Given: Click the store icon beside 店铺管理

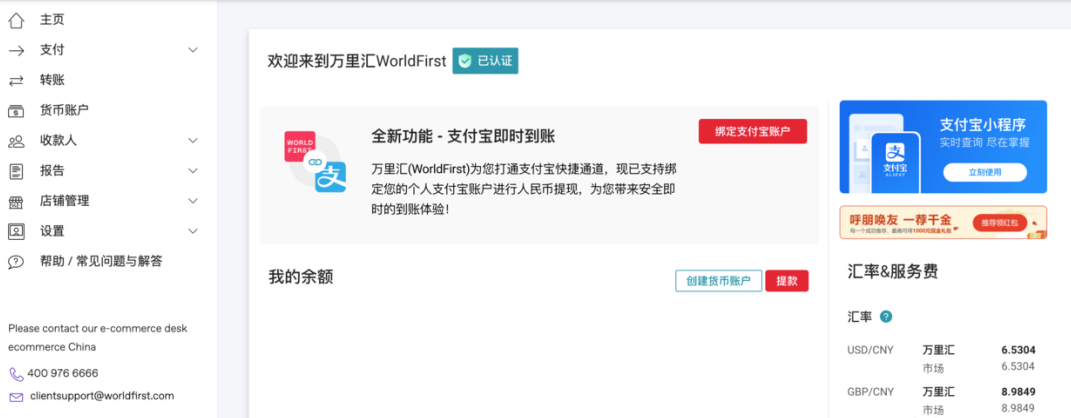Looking at the screenshot, I should (16, 201).
